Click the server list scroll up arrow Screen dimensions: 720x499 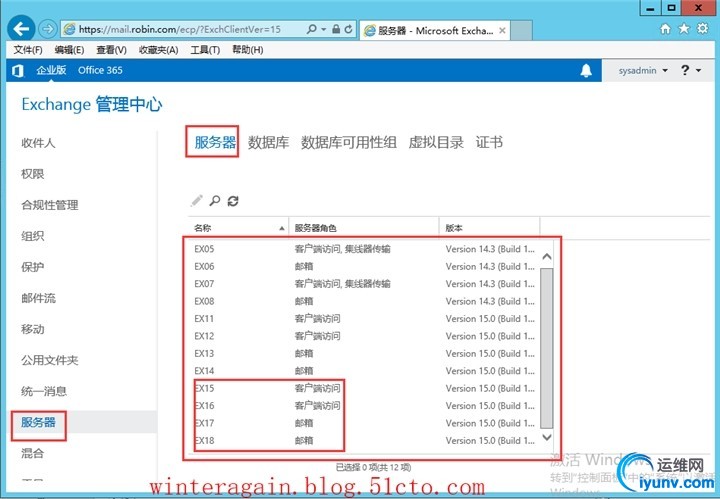546,257
